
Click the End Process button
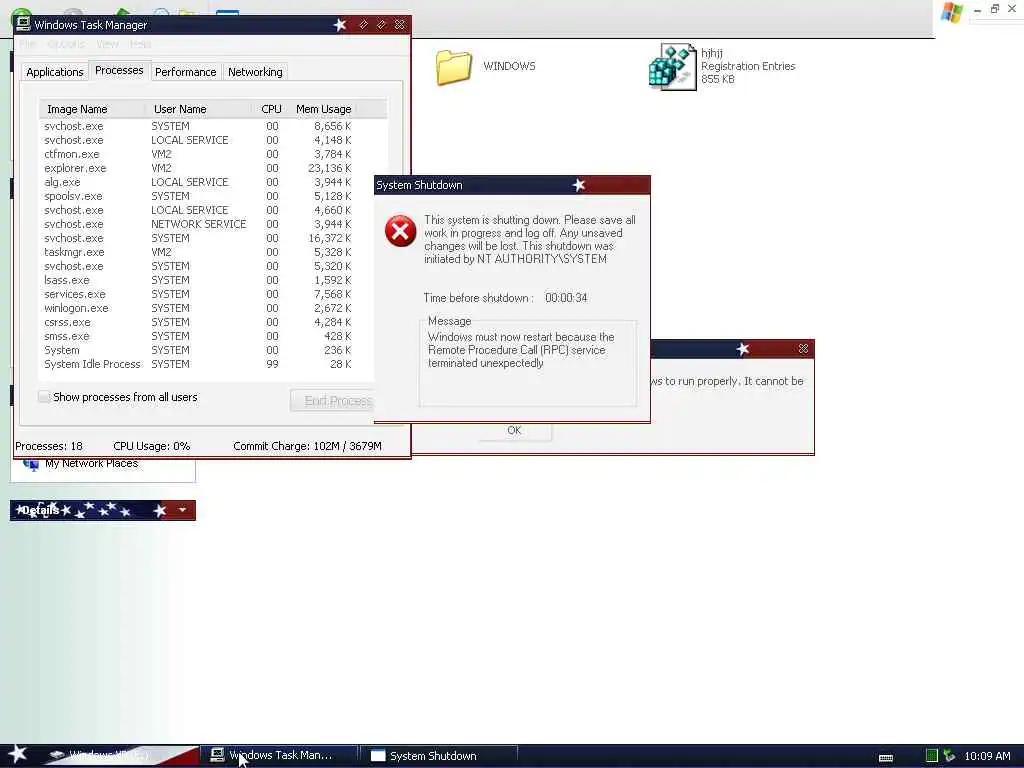332,400
